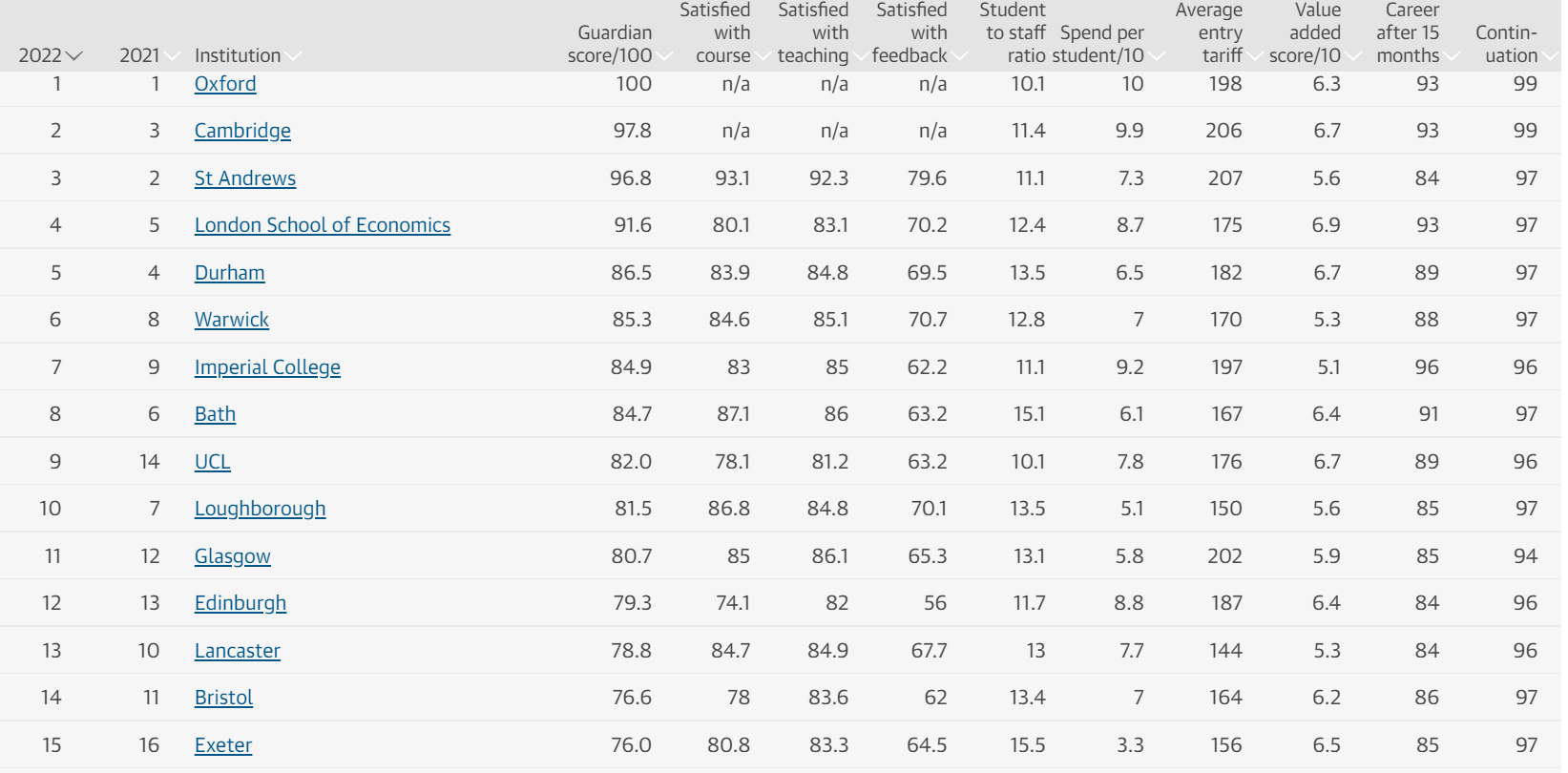
Task: Open the Oxford university link
Action: 225,84
